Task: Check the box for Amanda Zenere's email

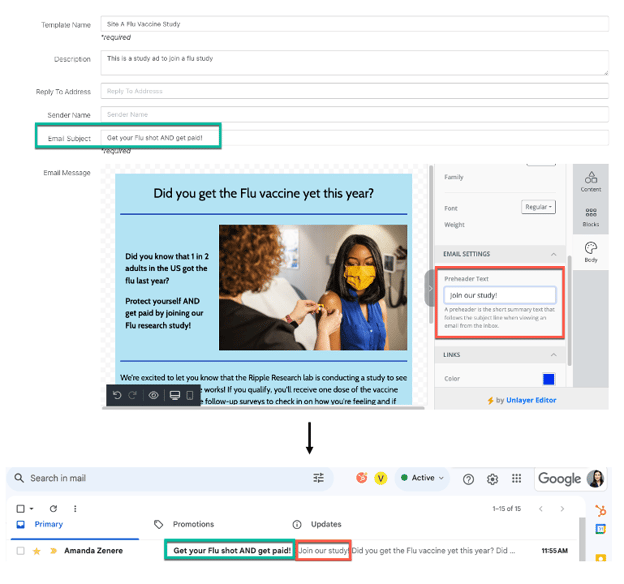Action: [21, 551]
